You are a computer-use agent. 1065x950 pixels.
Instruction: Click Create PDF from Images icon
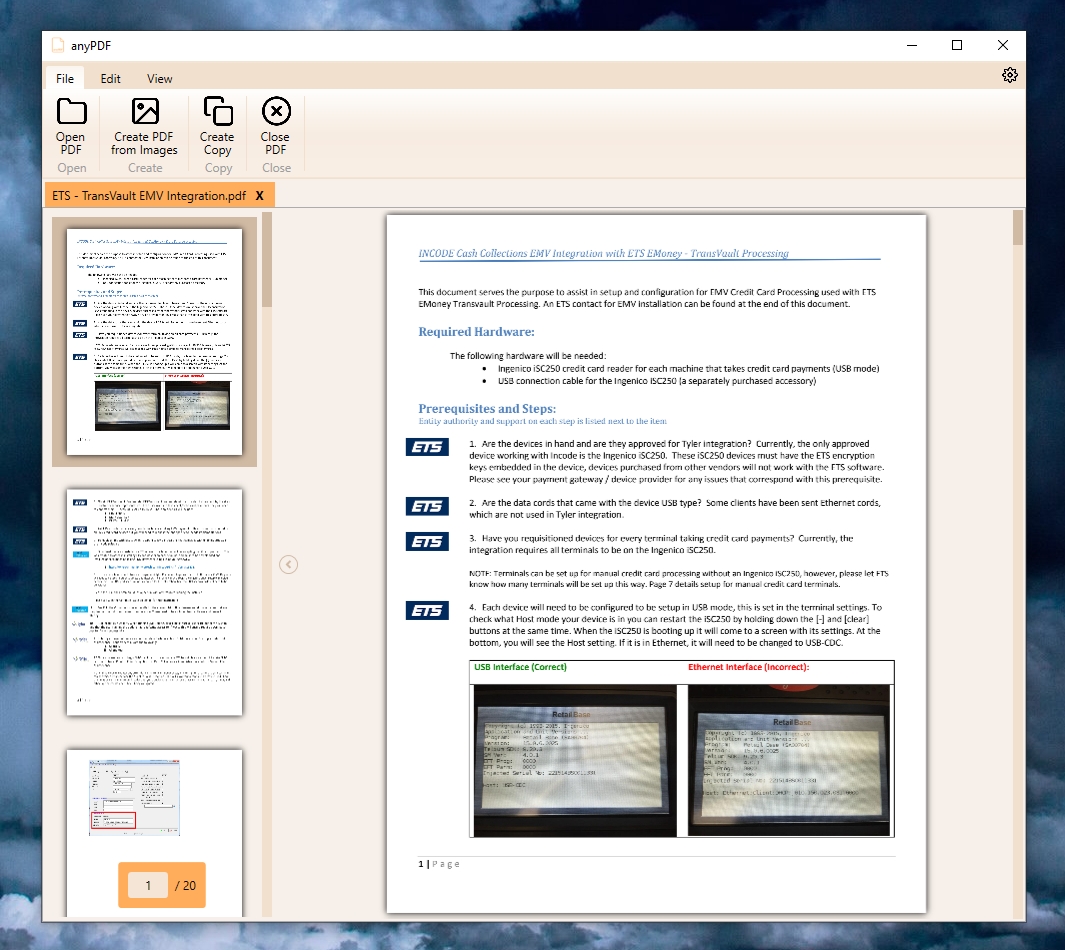point(145,111)
